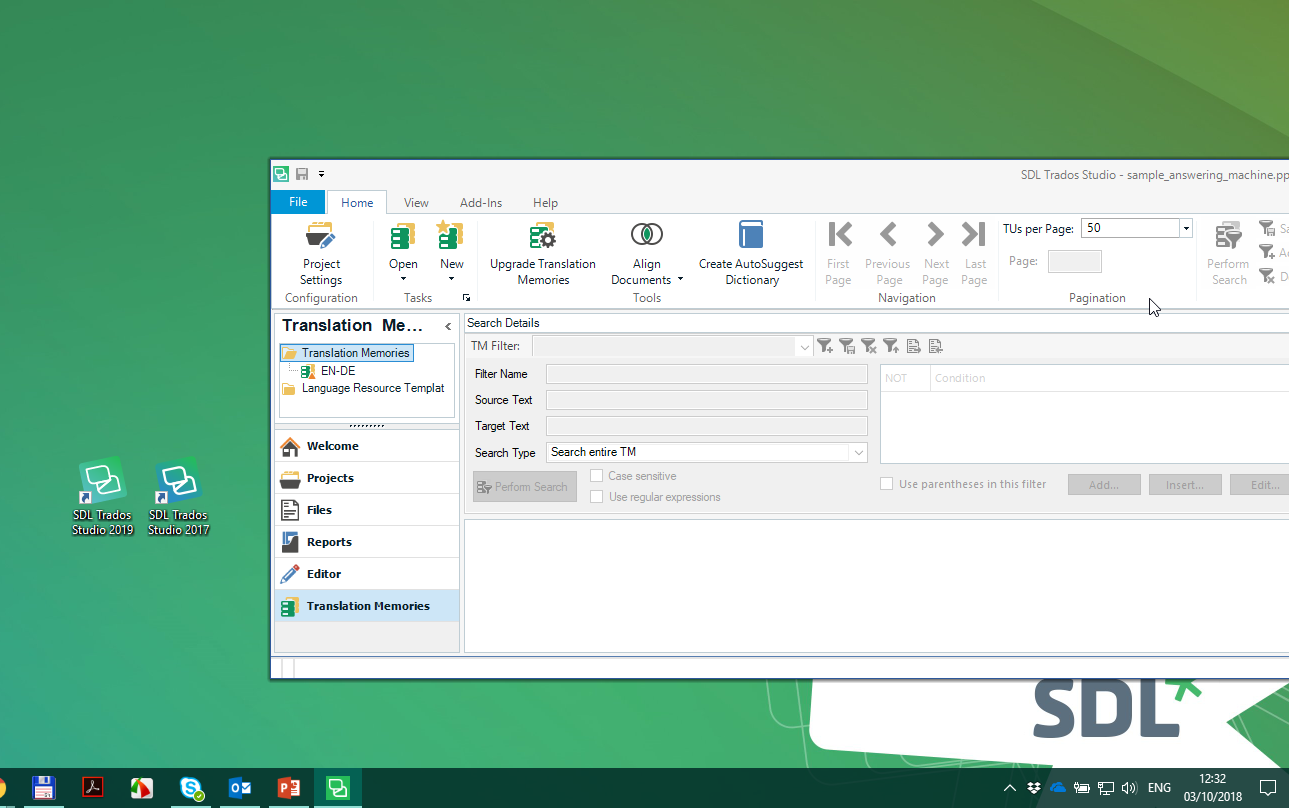The height and width of the screenshot is (808, 1289).
Task: Collapse the Translation Memories navigation pane
Action: 448,327
